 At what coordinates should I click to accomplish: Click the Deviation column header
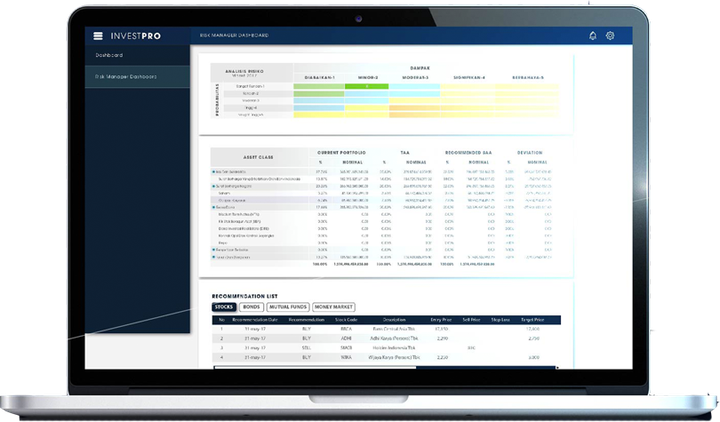(530, 152)
